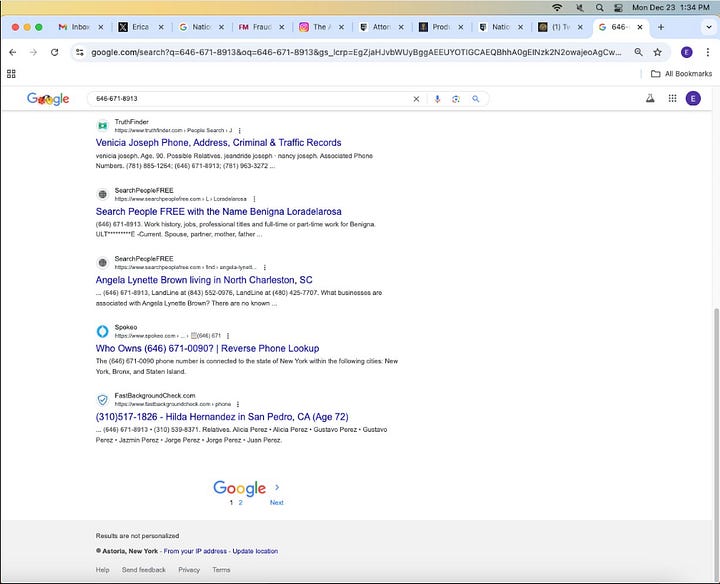Open the zoom magnifier icon in address bar
Viewport: 720px width, 584px height.
click(x=638, y=52)
